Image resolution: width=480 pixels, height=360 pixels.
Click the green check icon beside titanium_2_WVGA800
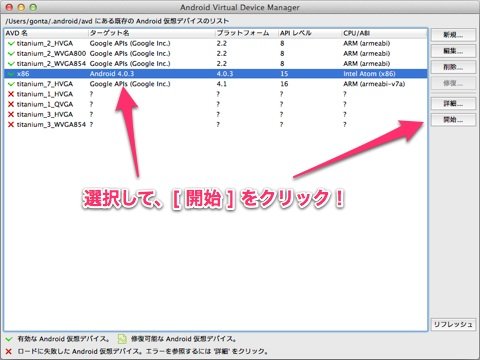11,54
